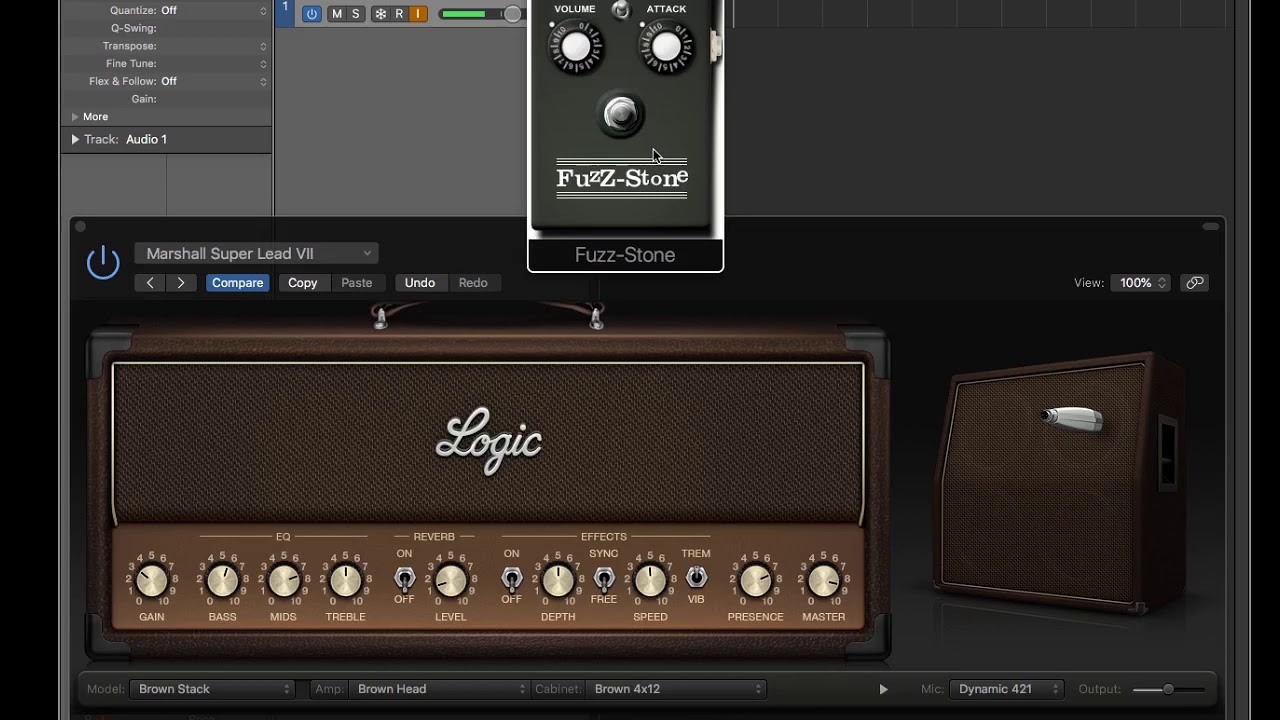
Task: Expand the Track: Audio 1 inspector section
Action: [75, 140]
